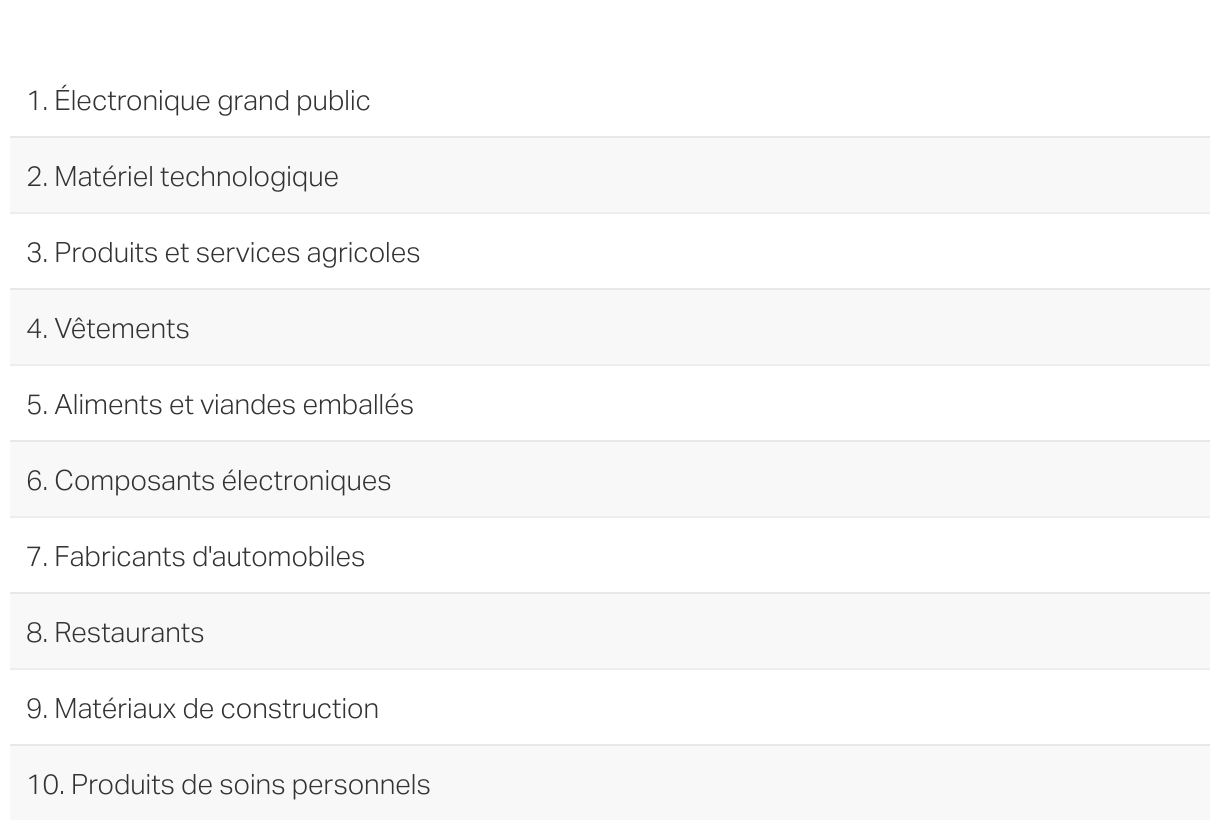Click the number 2 list marker
The image size is (1220, 830).
pyautogui.click(x=37, y=178)
